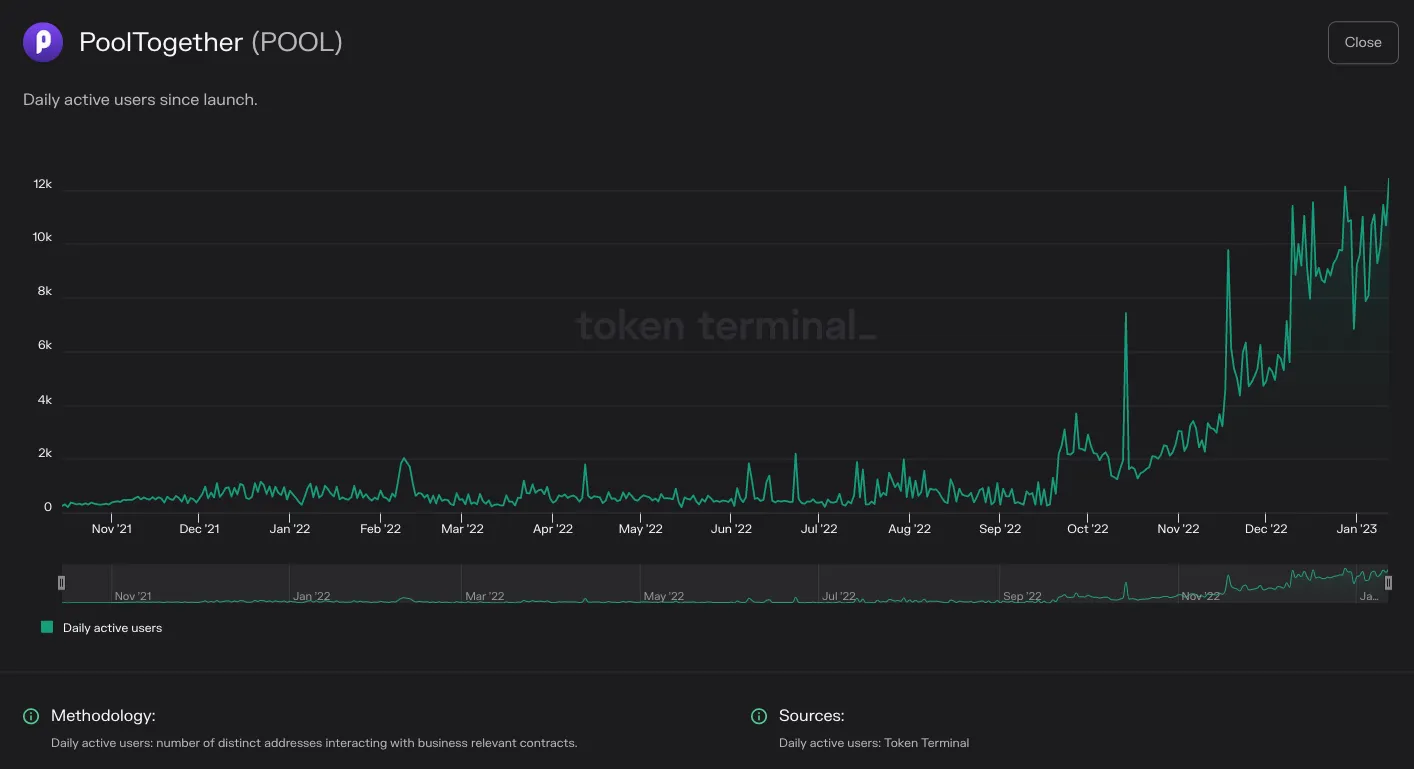Grab the left handle of the range navigator
The height and width of the screenshot is (769, 1414).
61,583
